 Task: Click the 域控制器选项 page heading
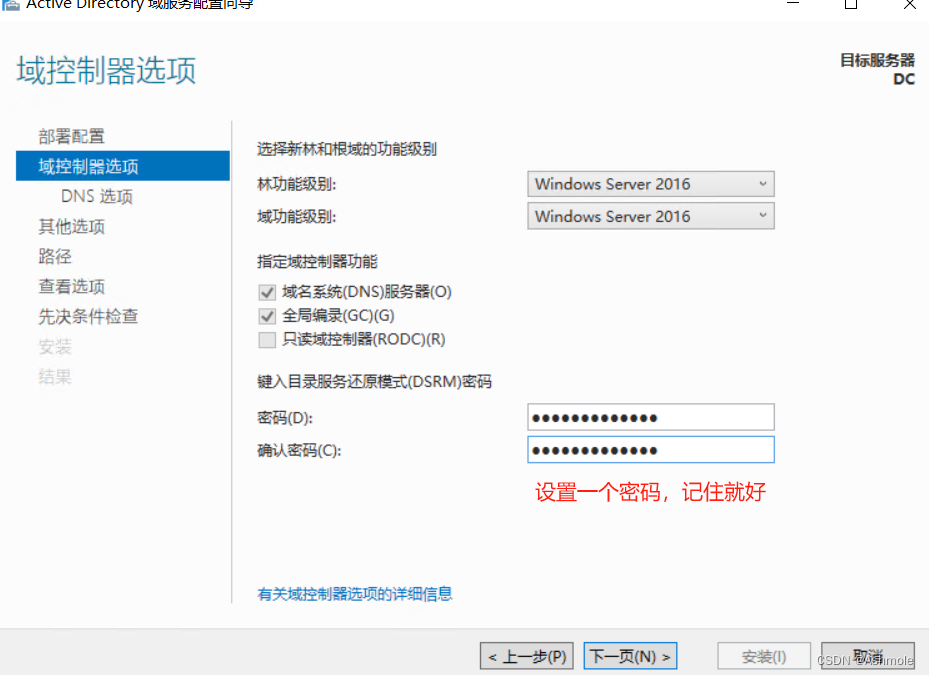point(106,71)
